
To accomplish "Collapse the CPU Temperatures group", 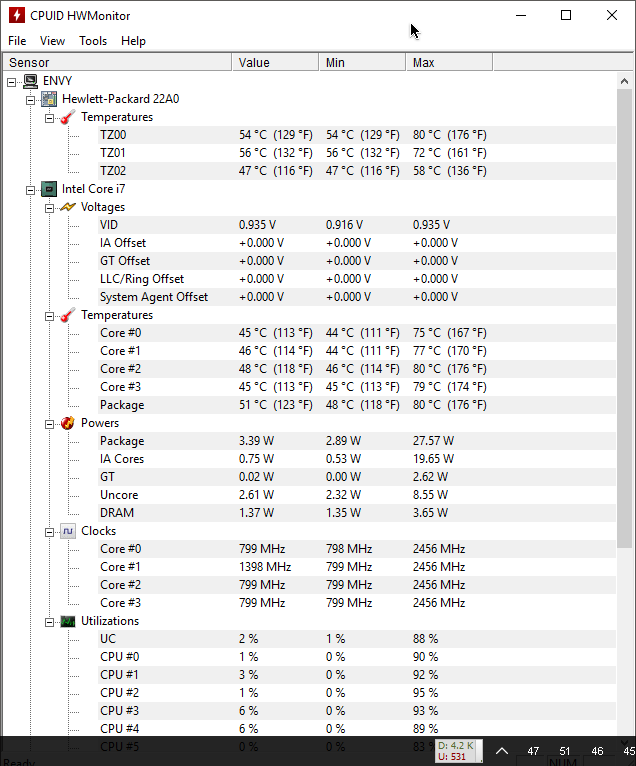I will point(49,316).
